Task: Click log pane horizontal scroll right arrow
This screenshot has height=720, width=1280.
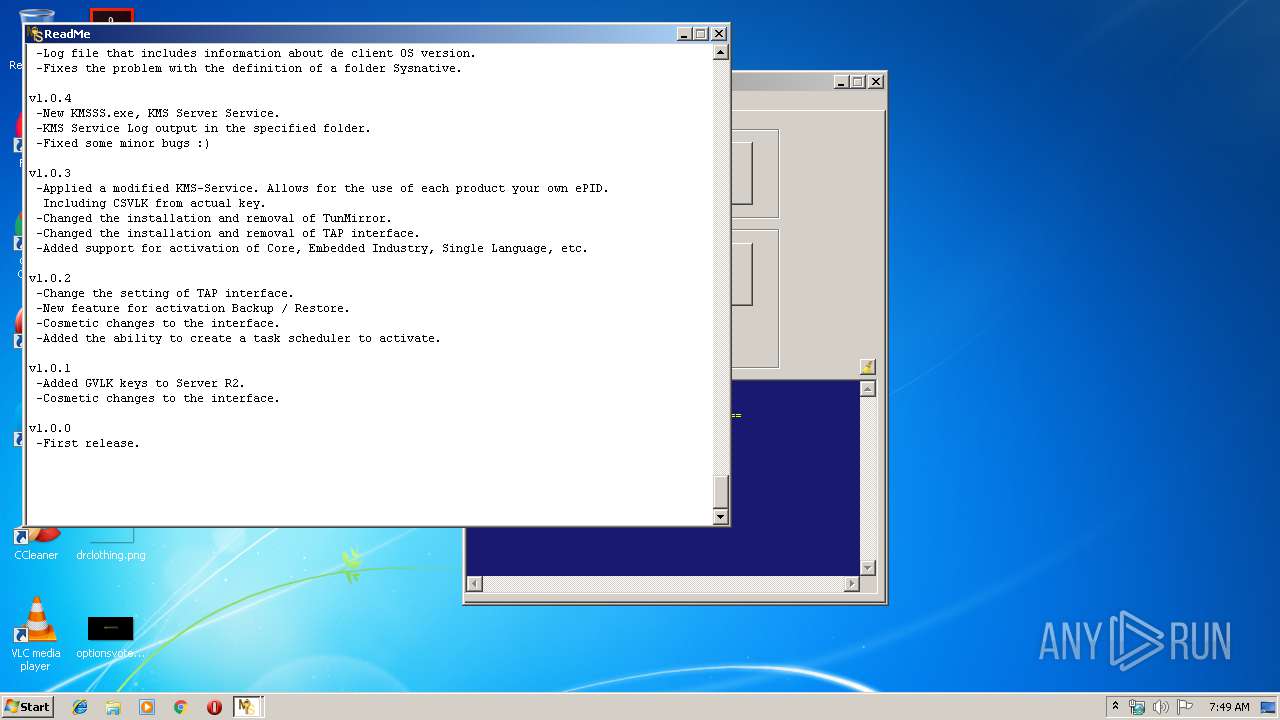Action: [851, 583]
